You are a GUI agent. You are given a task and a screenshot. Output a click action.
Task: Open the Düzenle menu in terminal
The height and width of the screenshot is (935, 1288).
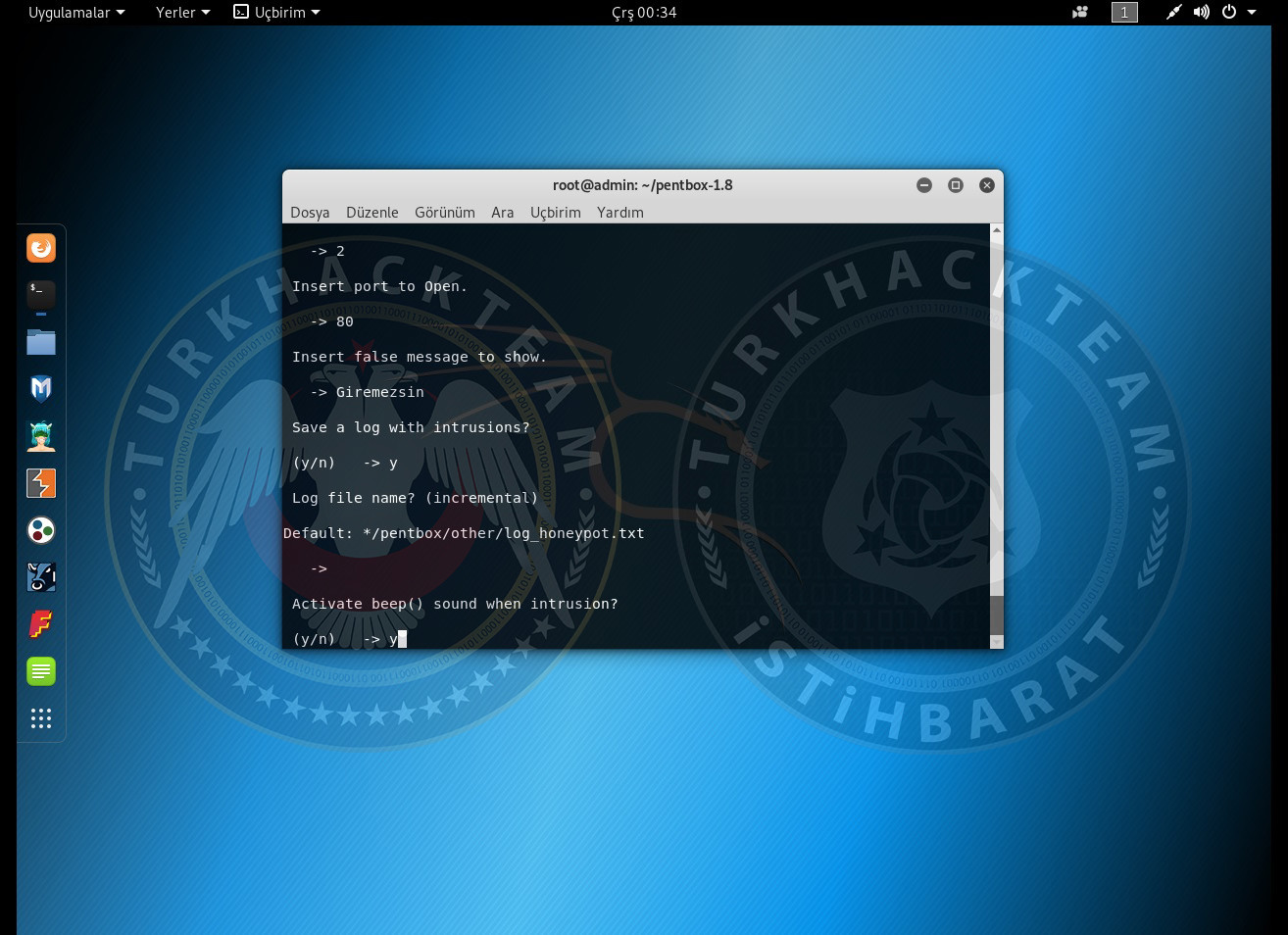coord(372,213)
